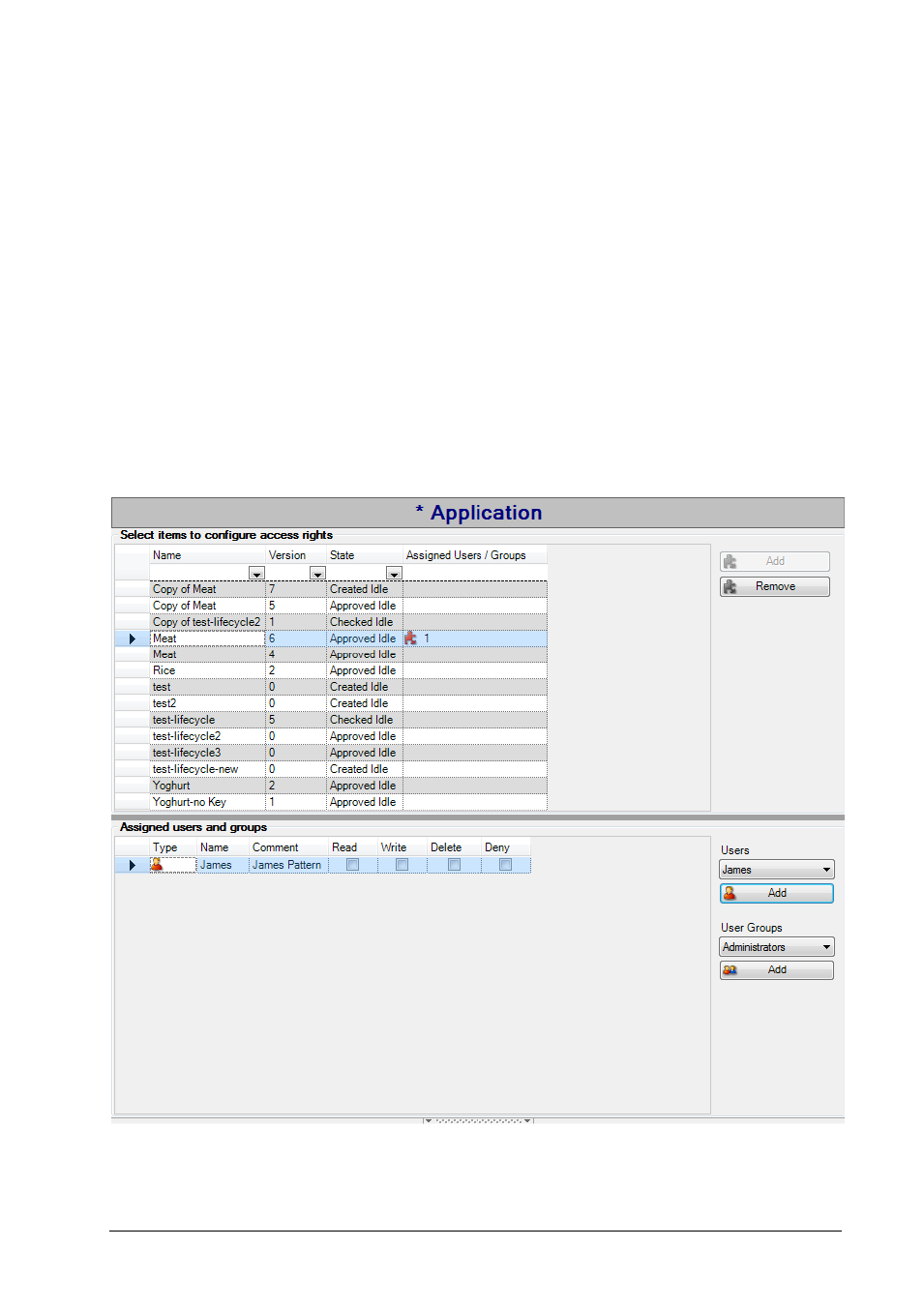Click the assigned-users icon in the Meat version 6 row
Image resolution: width=924 pixels, height=1306 pixels.
coord(410,638)
